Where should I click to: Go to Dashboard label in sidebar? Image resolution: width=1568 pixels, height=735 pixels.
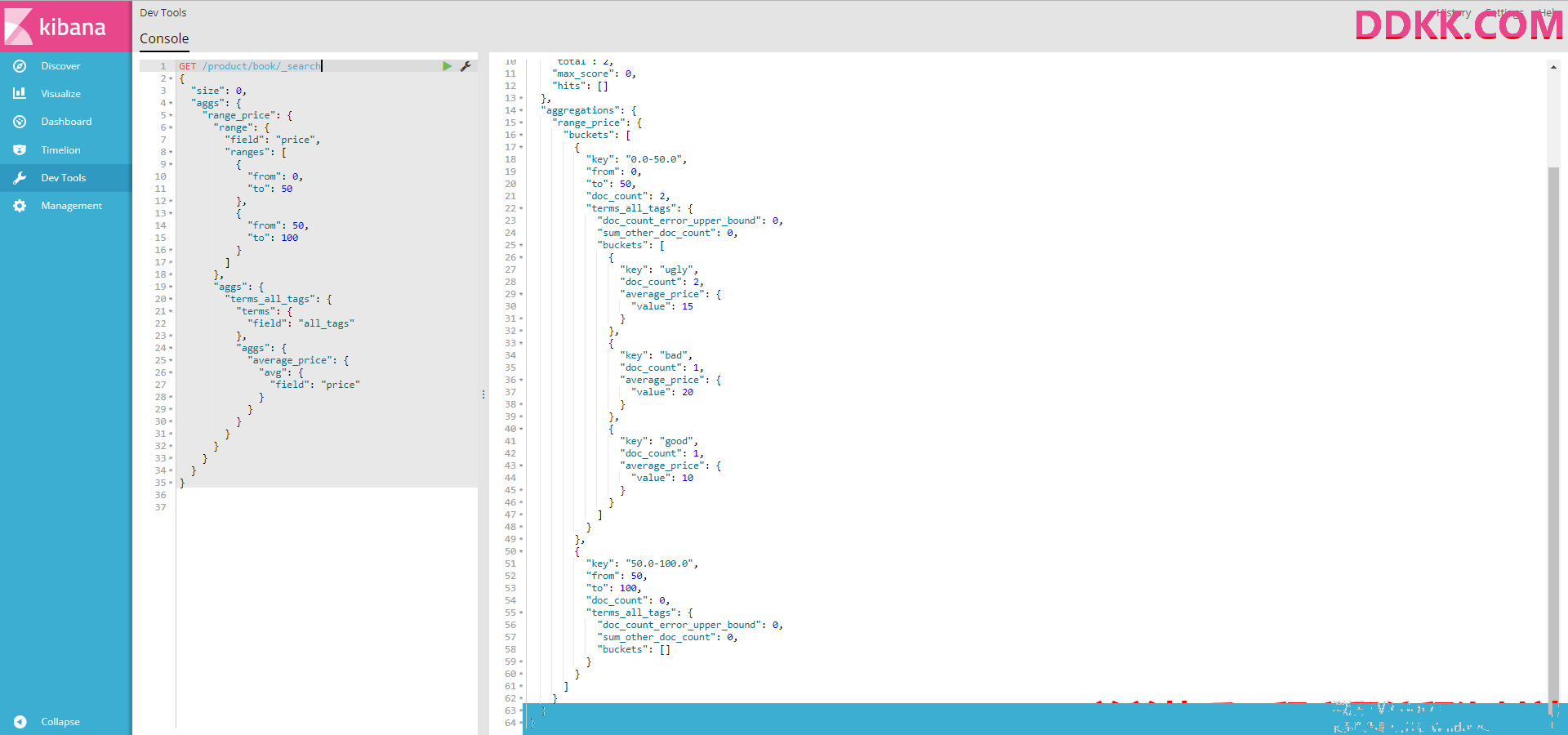66,122
